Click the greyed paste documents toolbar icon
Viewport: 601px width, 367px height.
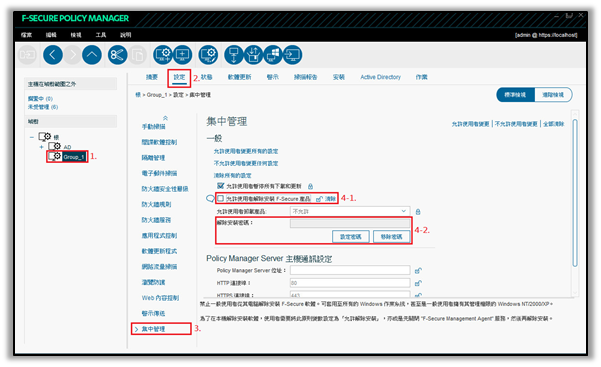pos(137,55)
